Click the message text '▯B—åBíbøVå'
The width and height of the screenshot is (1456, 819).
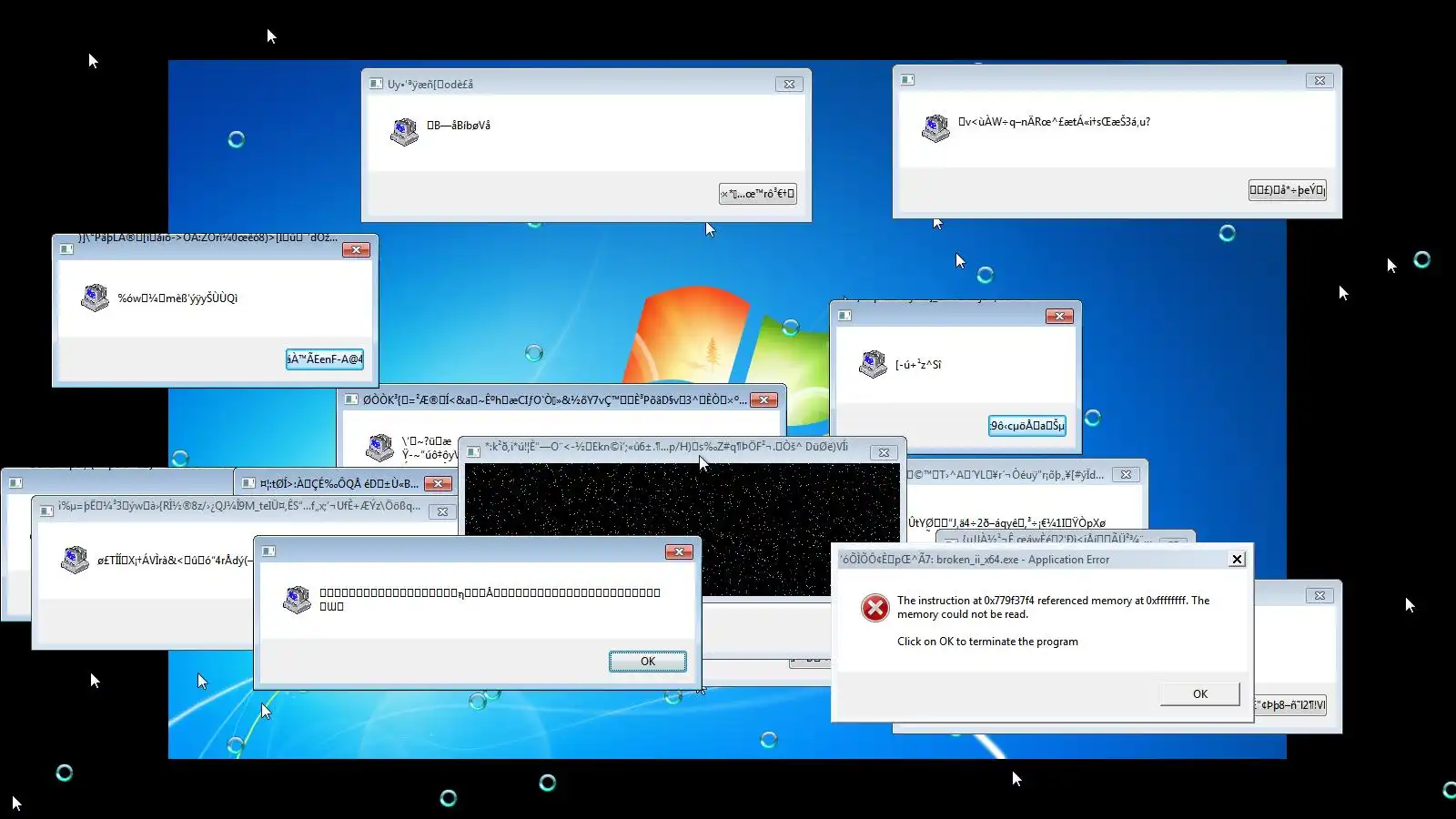(459, 126)
